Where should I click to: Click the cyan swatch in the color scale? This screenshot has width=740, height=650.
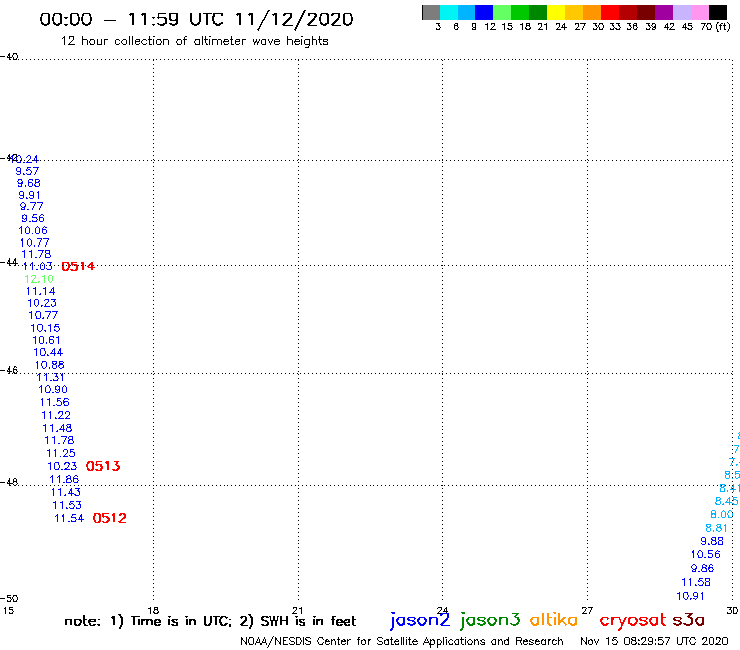pos(449,12)
